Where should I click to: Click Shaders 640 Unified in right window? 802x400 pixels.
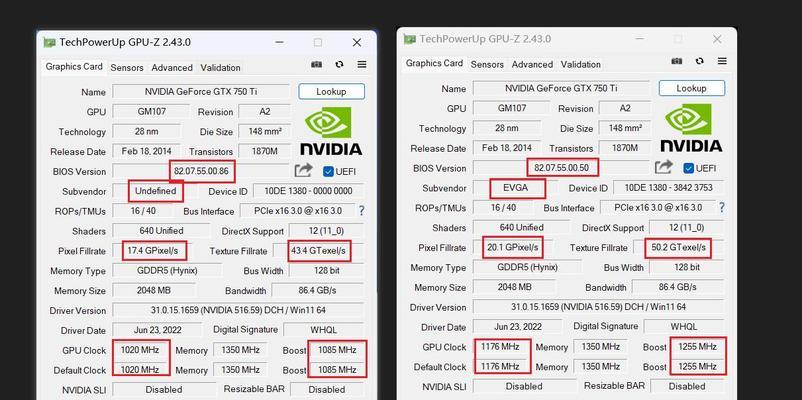521,228
